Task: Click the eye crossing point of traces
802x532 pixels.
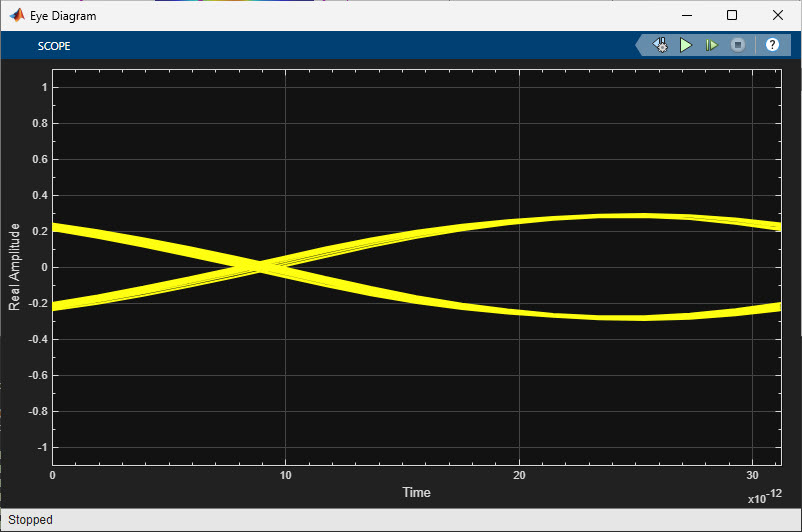Action: point(261,266)
